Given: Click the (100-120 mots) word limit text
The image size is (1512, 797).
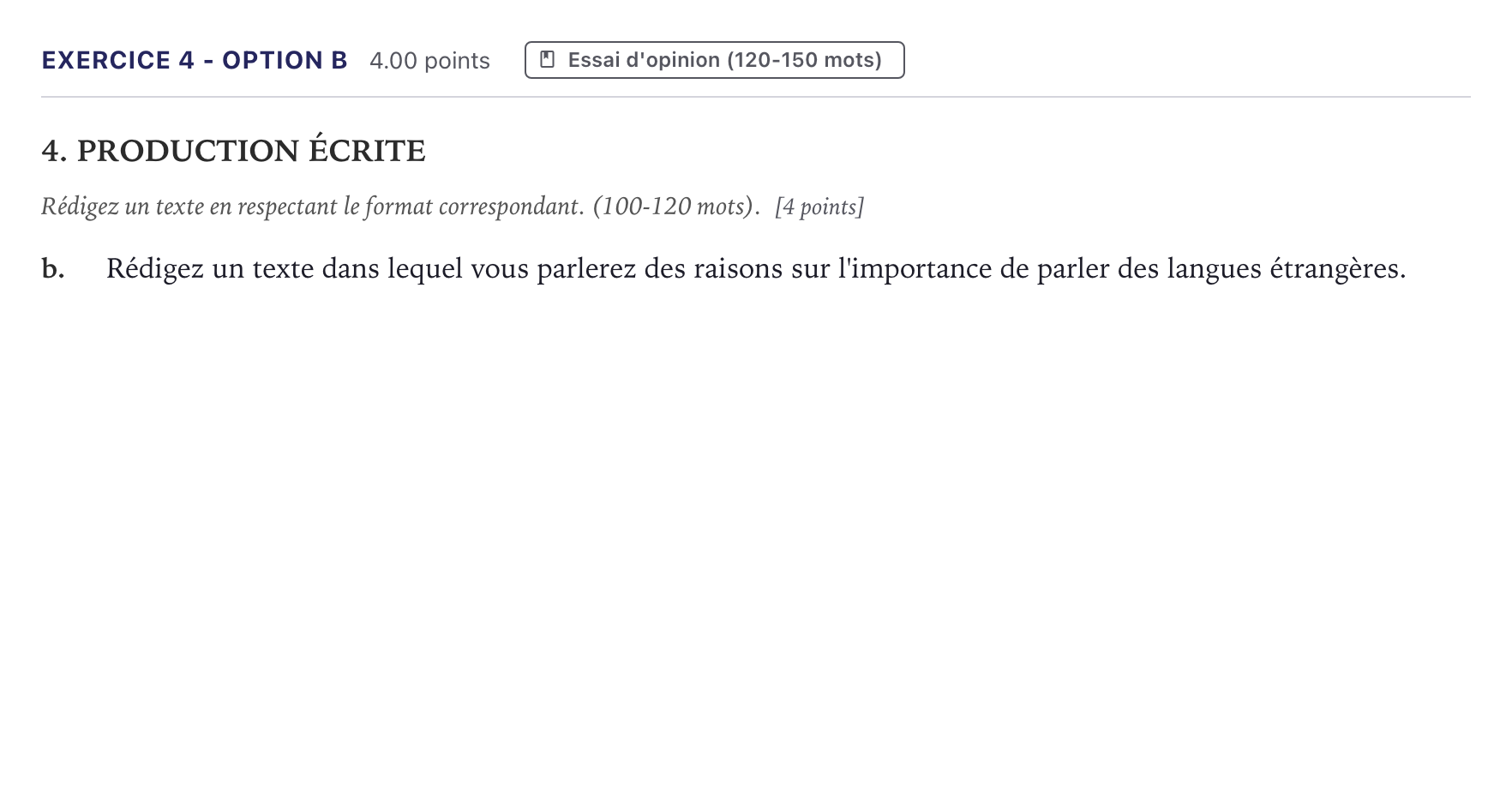Looking at the screenshot, I should click(x=673, y=207).
